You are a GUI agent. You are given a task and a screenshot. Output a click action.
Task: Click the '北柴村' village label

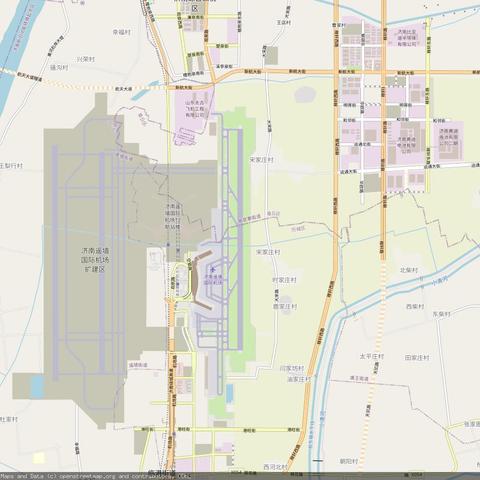[409, 270]
